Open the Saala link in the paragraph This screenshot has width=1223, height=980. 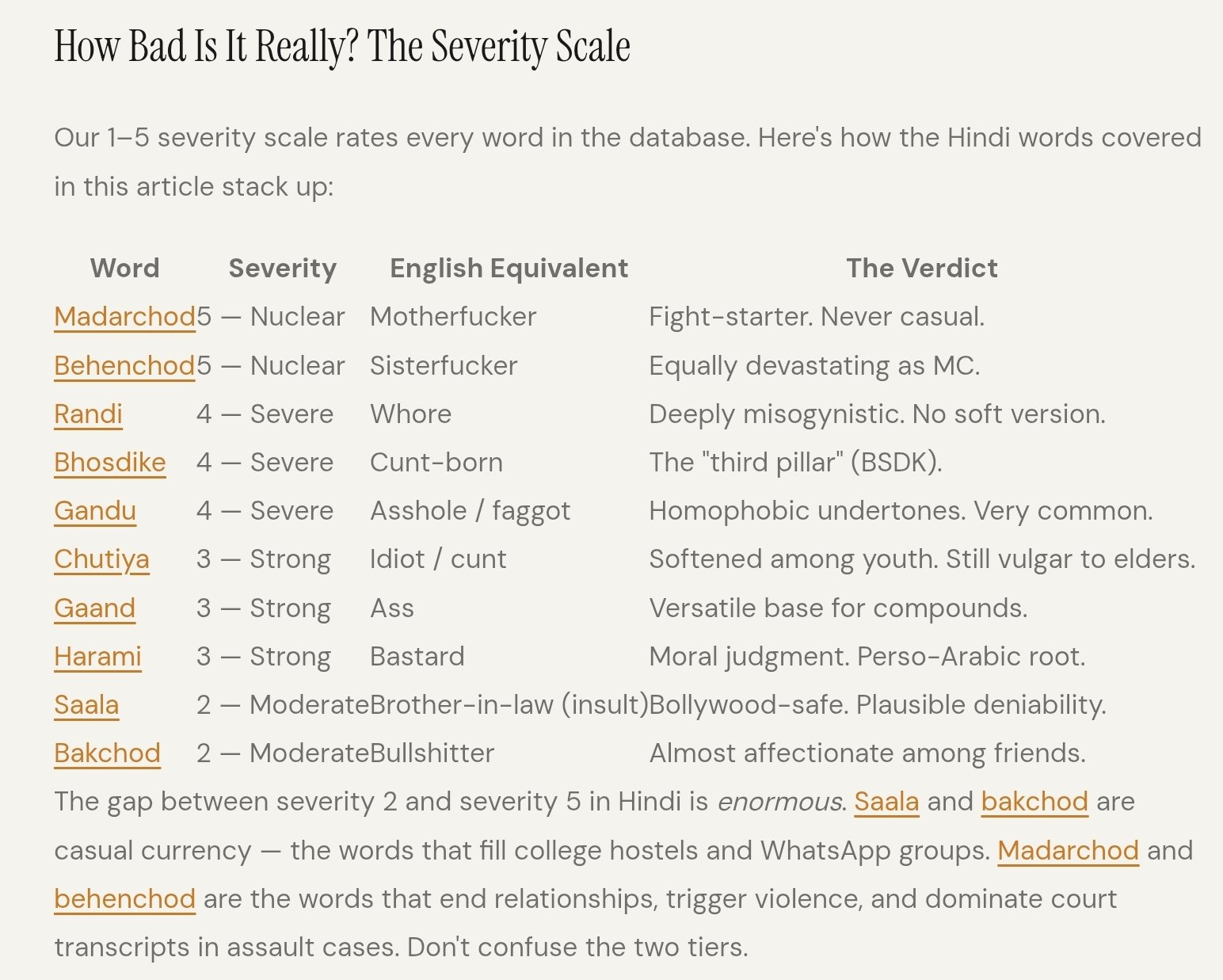[886, 802]
